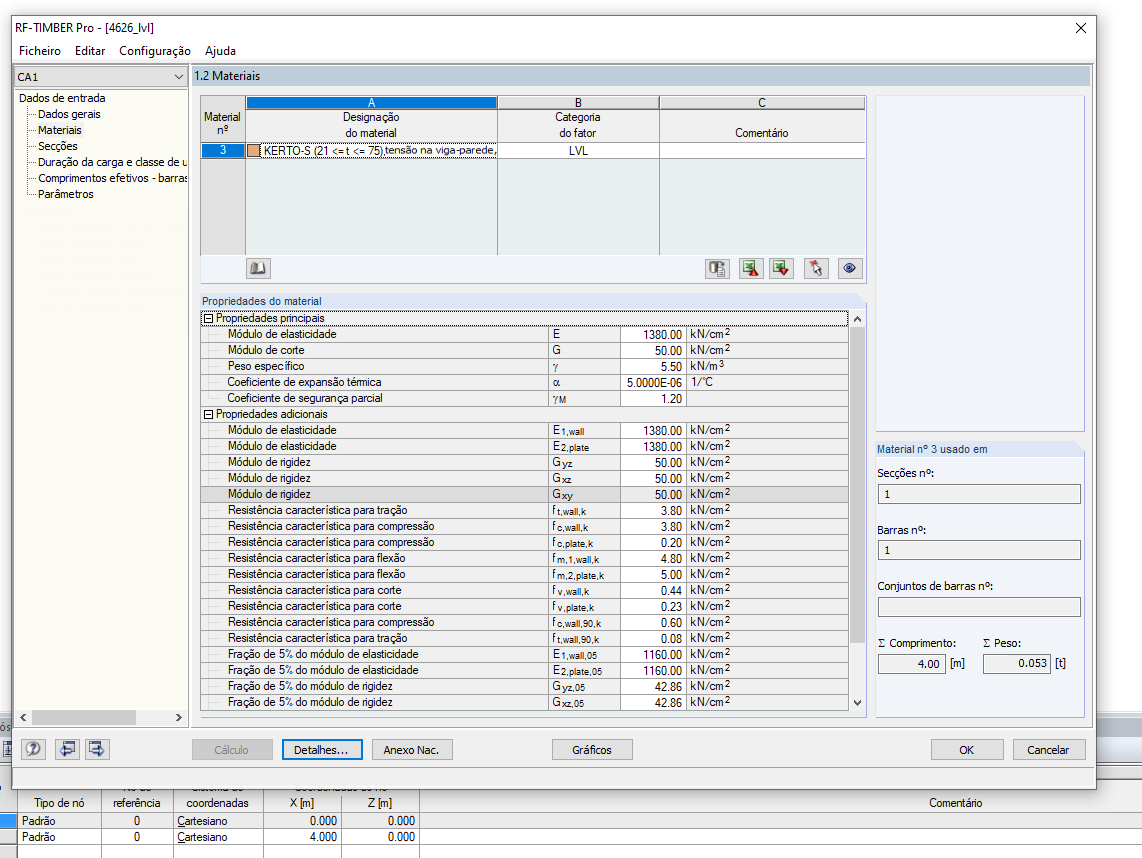Click column C header in materials table
Viewport: 1142px width, 858px height.
(x=762, y=103)
